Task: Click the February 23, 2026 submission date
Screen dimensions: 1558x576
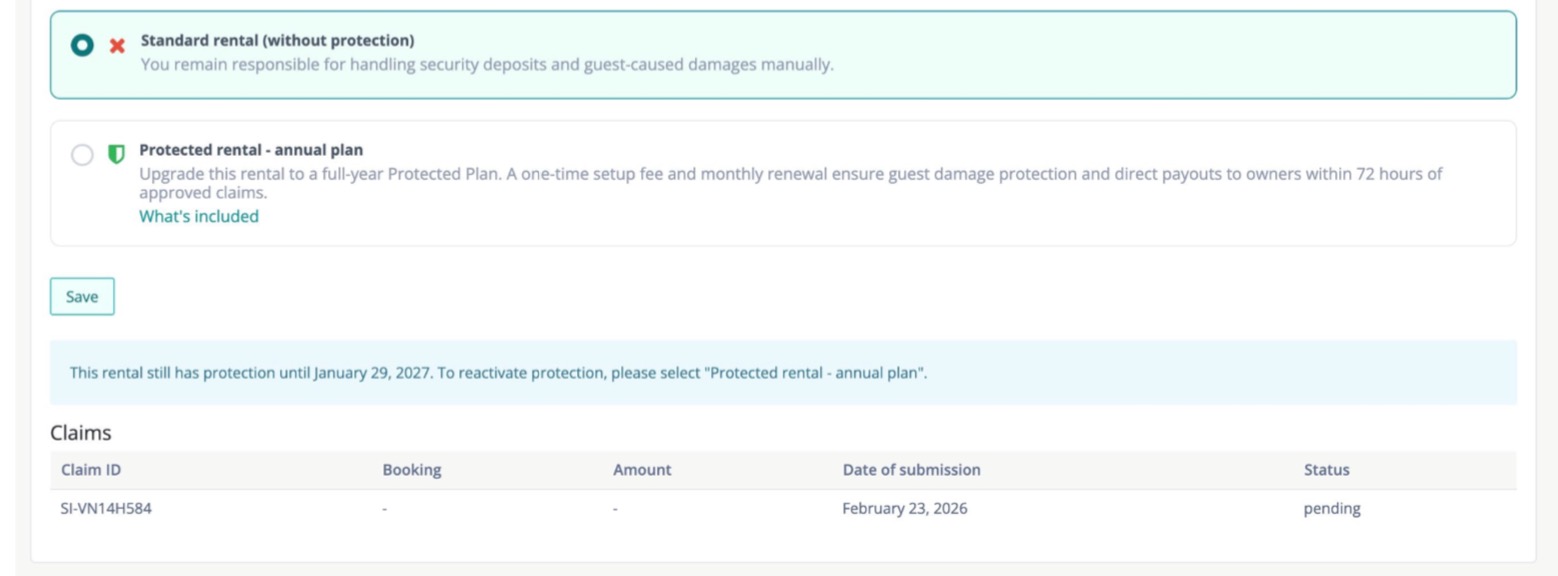Action: click(904, 508)
